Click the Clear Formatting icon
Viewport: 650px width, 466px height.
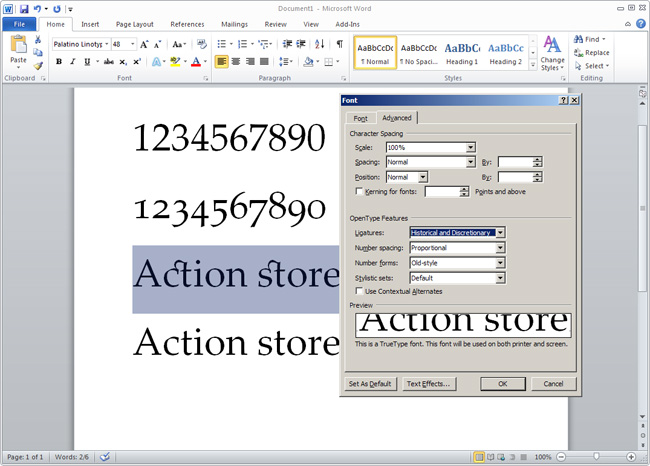201,44
